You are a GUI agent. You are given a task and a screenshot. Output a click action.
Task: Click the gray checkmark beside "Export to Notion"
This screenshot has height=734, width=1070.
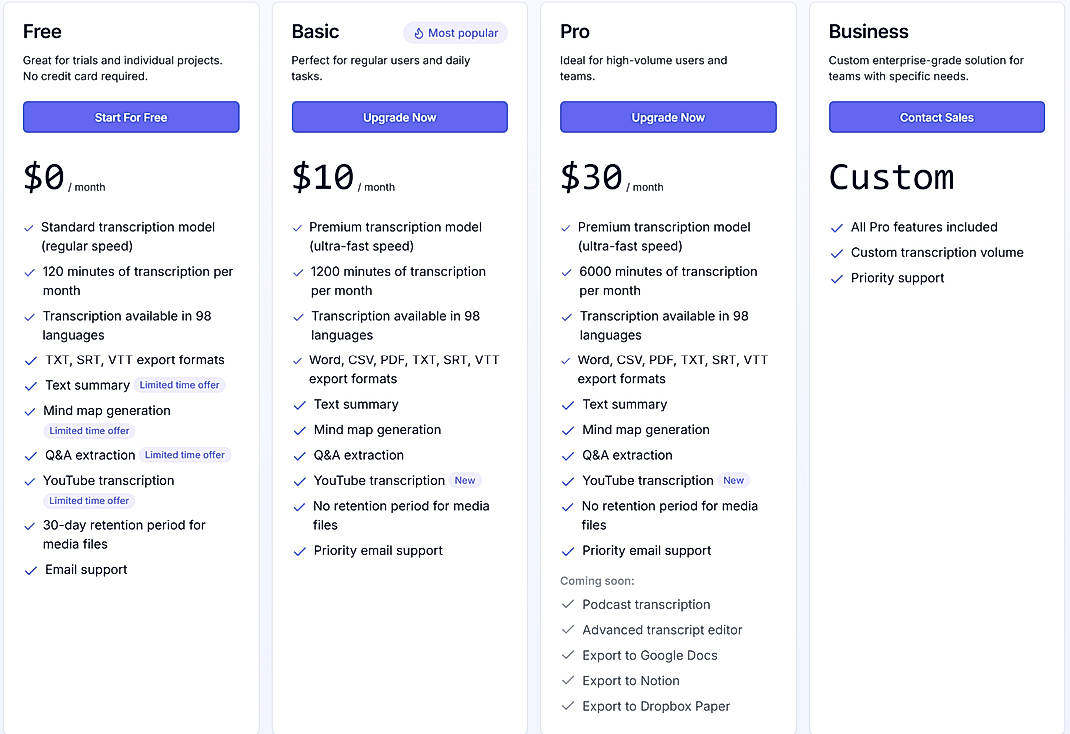coord(567,681)
